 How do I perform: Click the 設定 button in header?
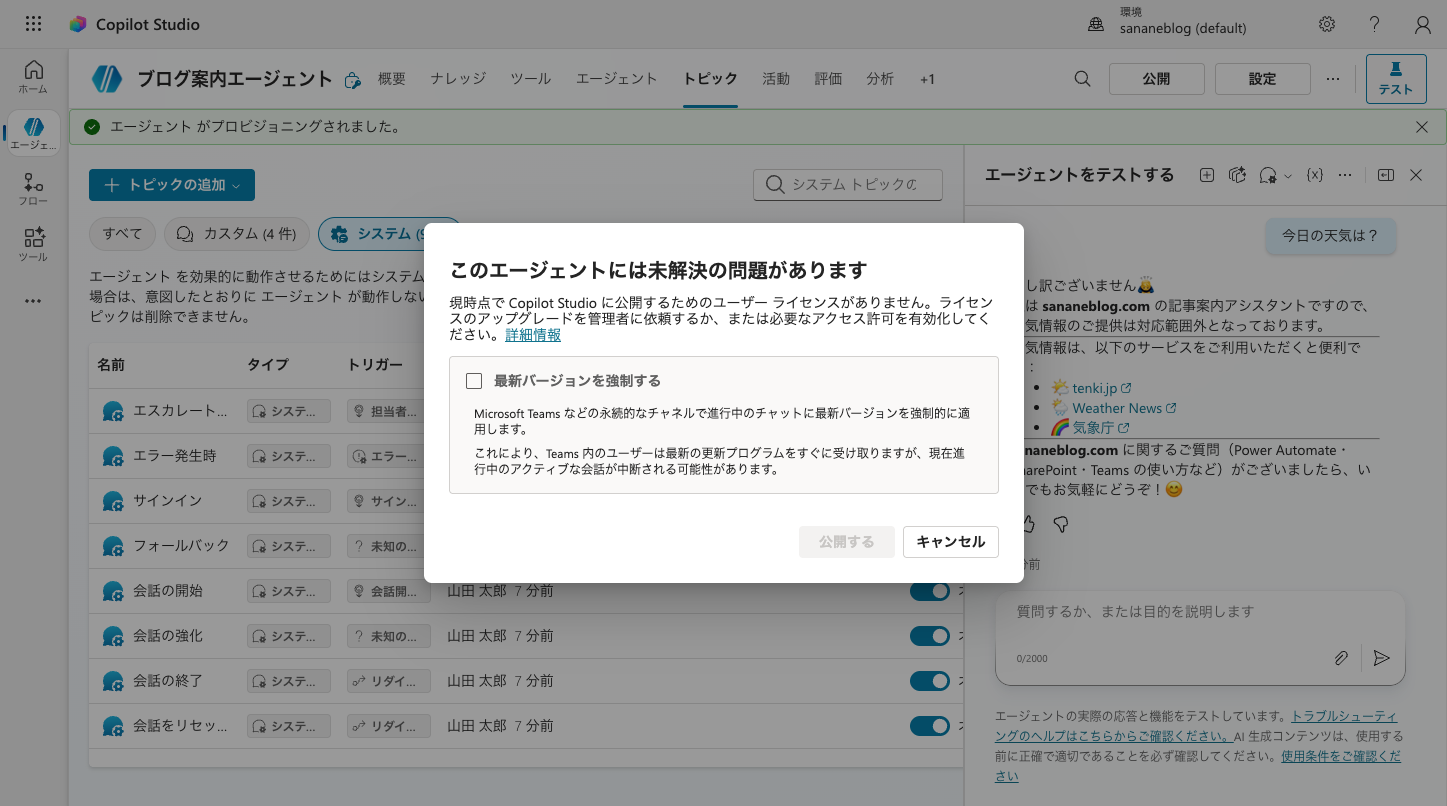point(1262,79)
